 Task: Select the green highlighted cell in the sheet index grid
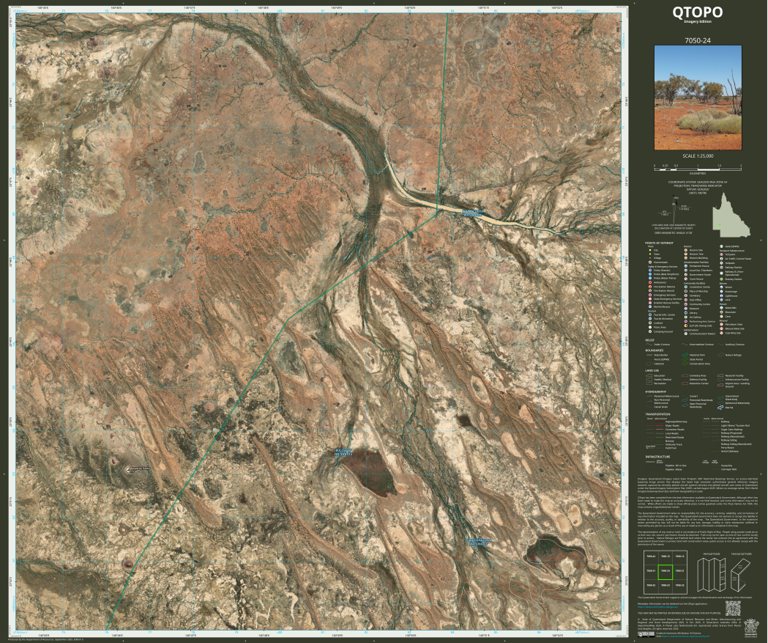(665, 572)
